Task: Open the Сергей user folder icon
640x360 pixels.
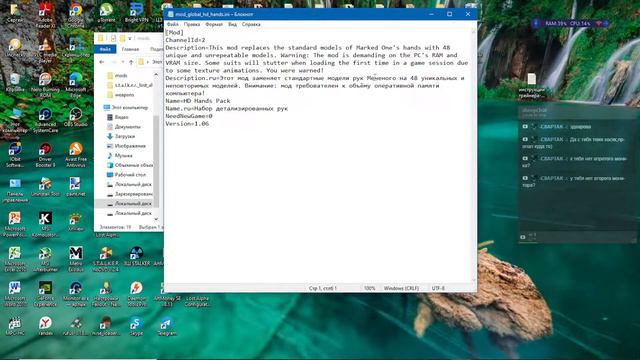Action: (15, 12)
